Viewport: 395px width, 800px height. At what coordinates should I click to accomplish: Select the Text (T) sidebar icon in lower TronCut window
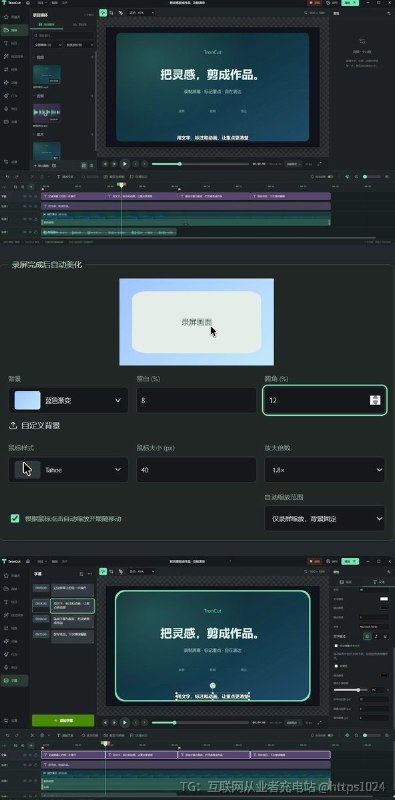click(x=6, y=602)
